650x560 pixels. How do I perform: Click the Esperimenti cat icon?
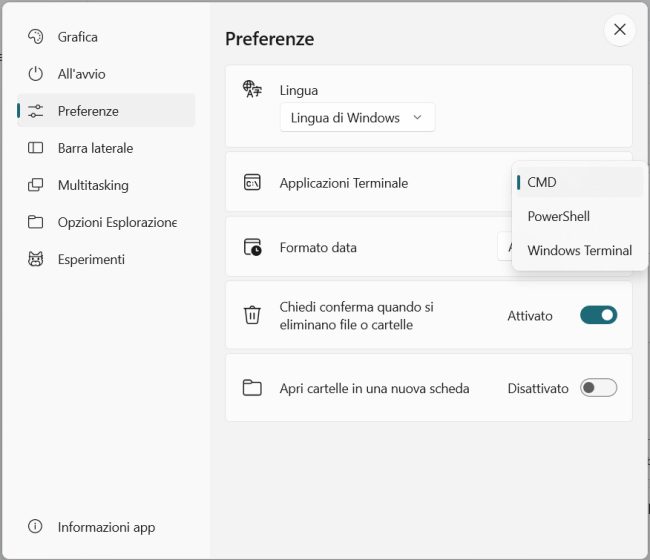36,259
